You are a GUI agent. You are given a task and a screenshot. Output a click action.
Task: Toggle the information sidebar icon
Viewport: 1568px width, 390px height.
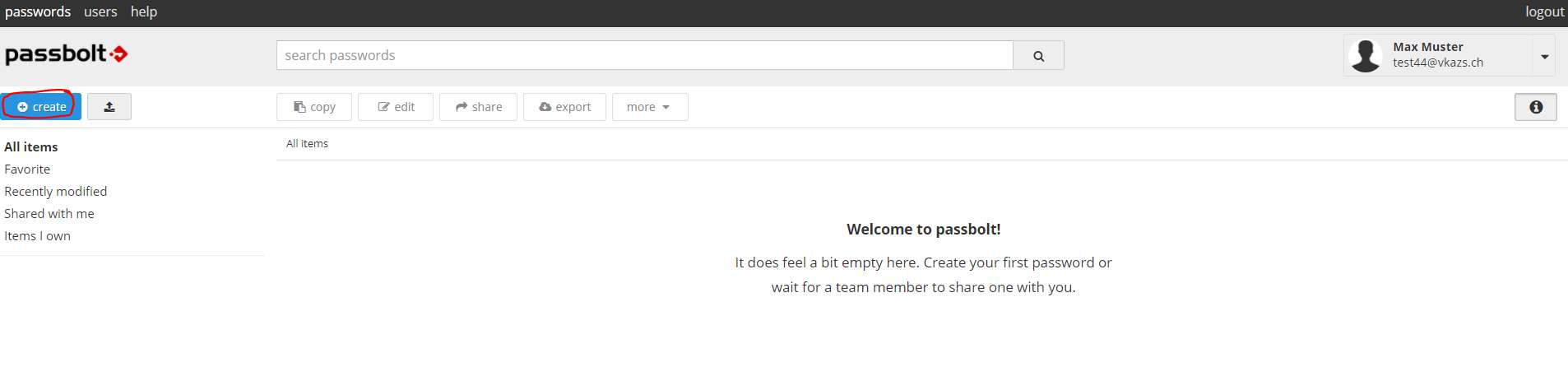[x=1535, y=107]
